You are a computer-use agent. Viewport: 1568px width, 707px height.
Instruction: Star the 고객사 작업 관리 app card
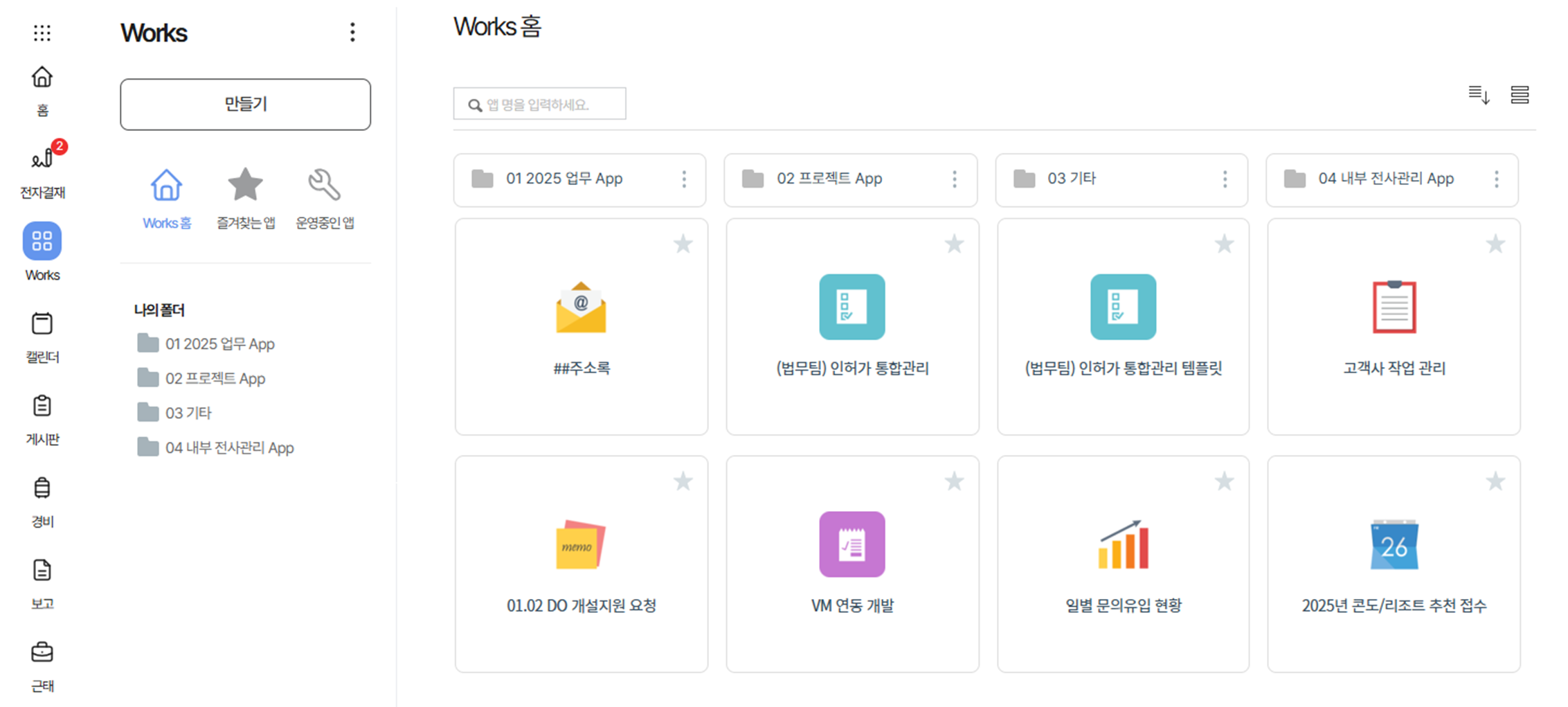click(1495, 244)
